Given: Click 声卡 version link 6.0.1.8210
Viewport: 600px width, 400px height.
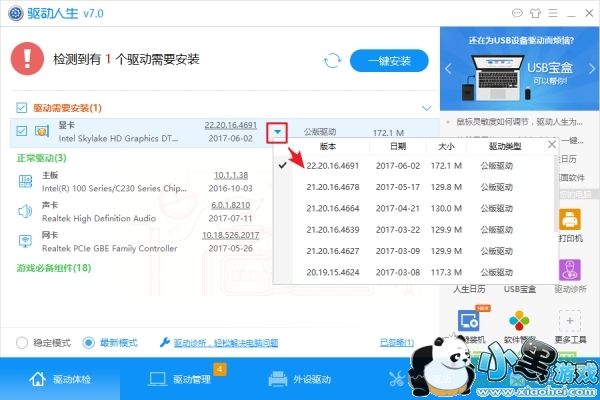Looking at the screenshot, I should pos(231,205).
